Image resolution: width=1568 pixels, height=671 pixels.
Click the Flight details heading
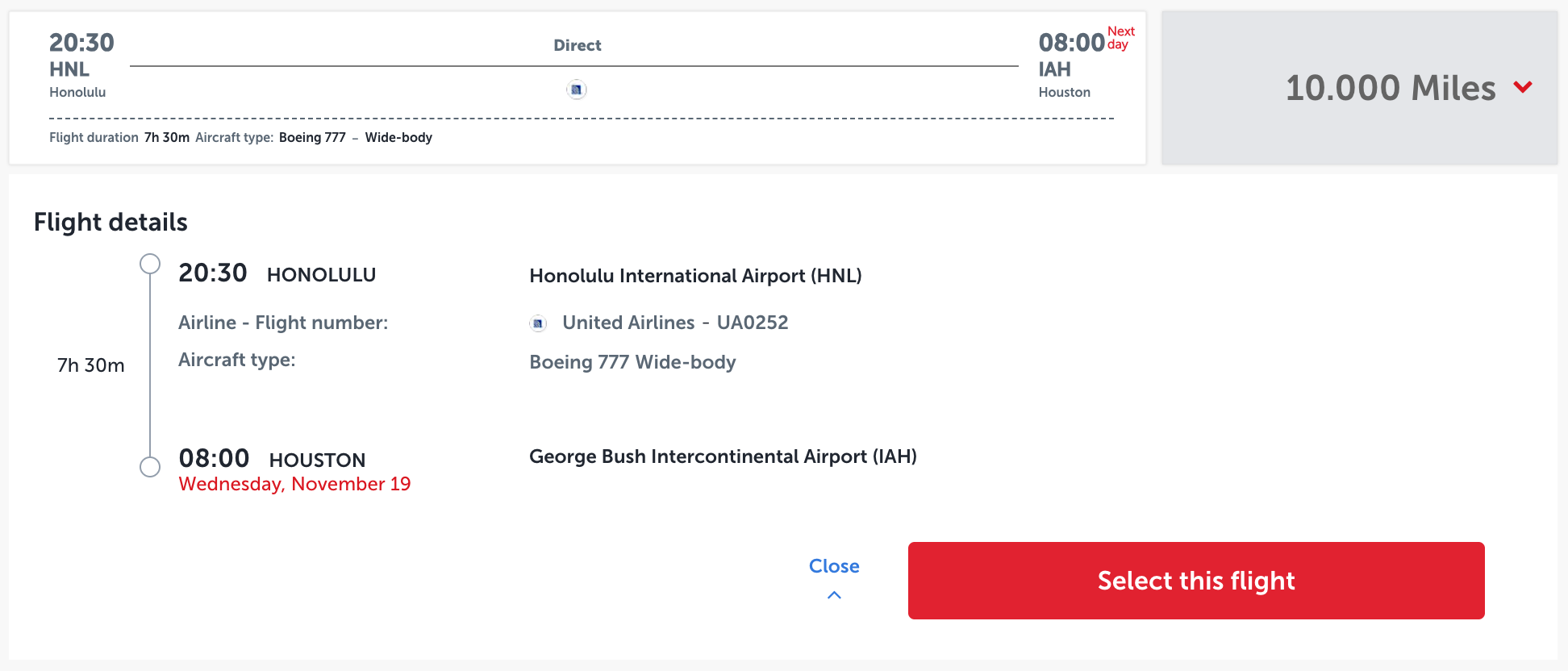(x=111, y=222)
